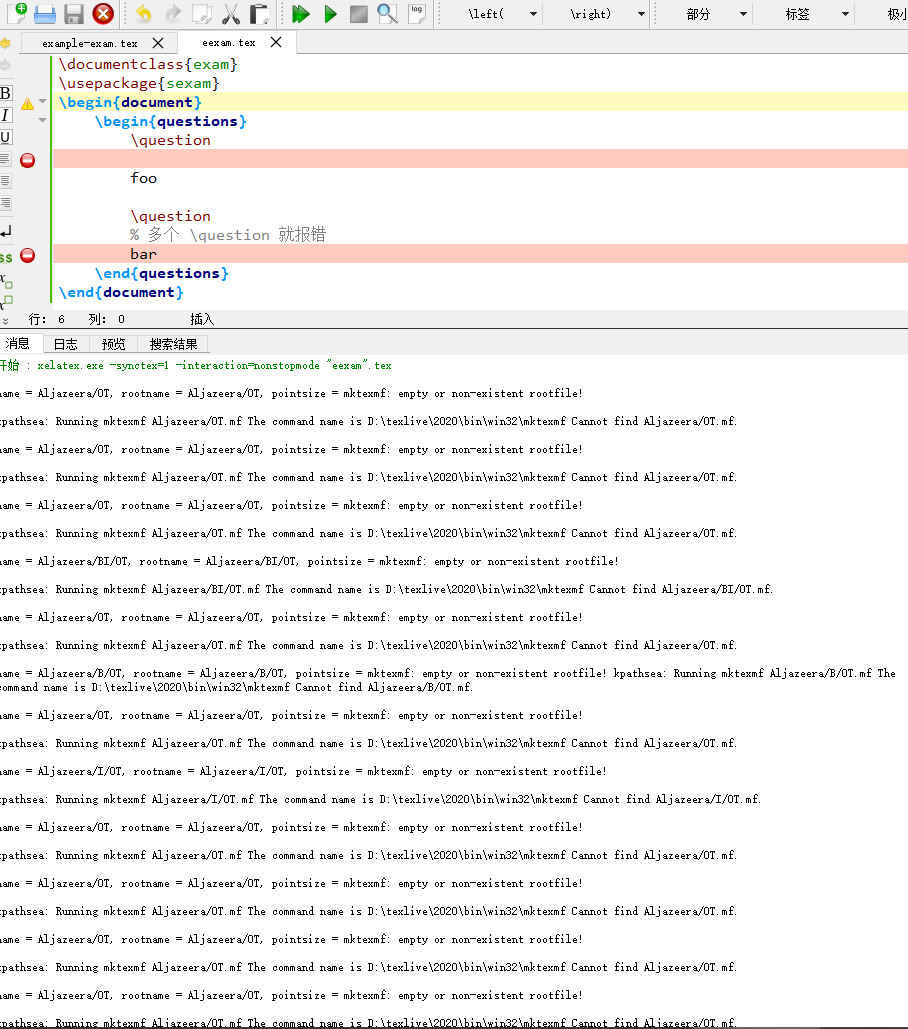Open the log viewer icon in toolbar
The image size is (908, 1029).
417,14
